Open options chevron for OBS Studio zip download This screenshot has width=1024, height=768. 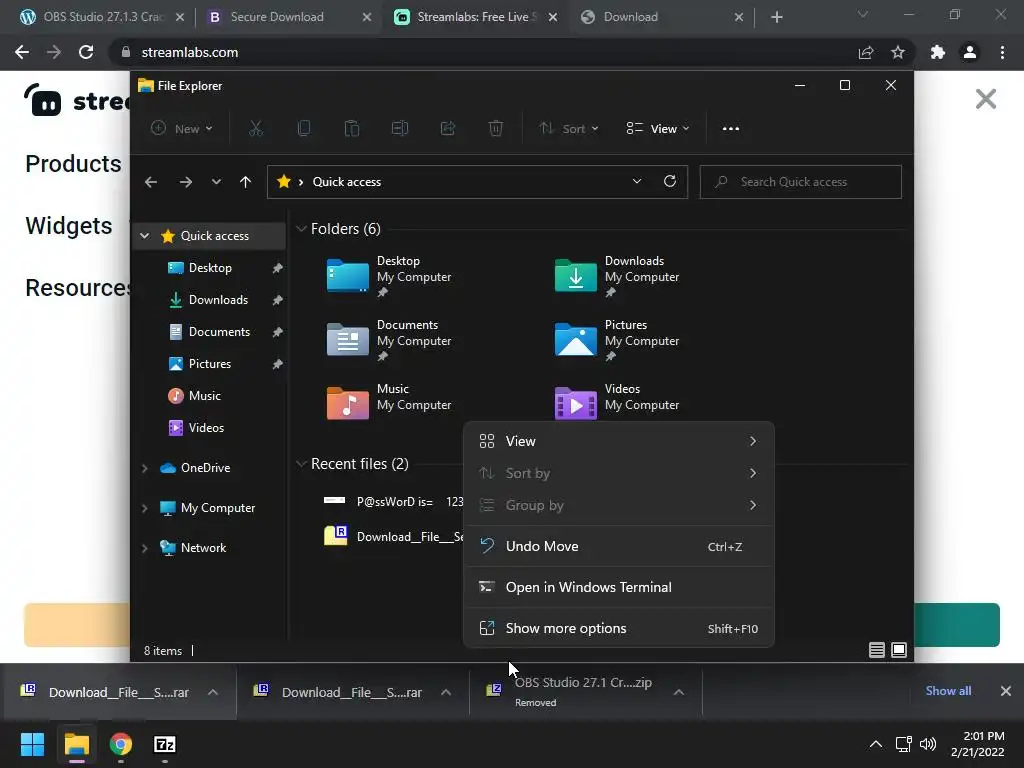pyautogui.click(x=679, y=692)
